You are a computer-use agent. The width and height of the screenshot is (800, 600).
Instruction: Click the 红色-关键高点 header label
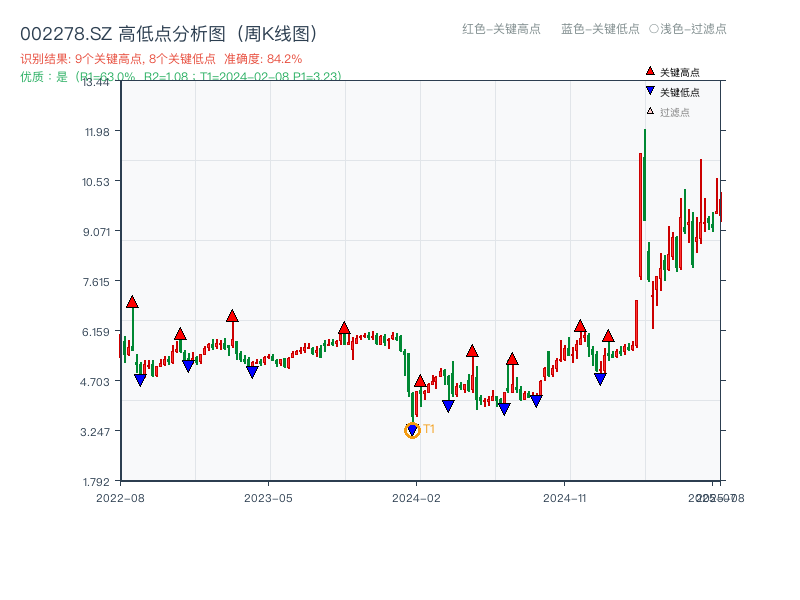pos(501,29)
